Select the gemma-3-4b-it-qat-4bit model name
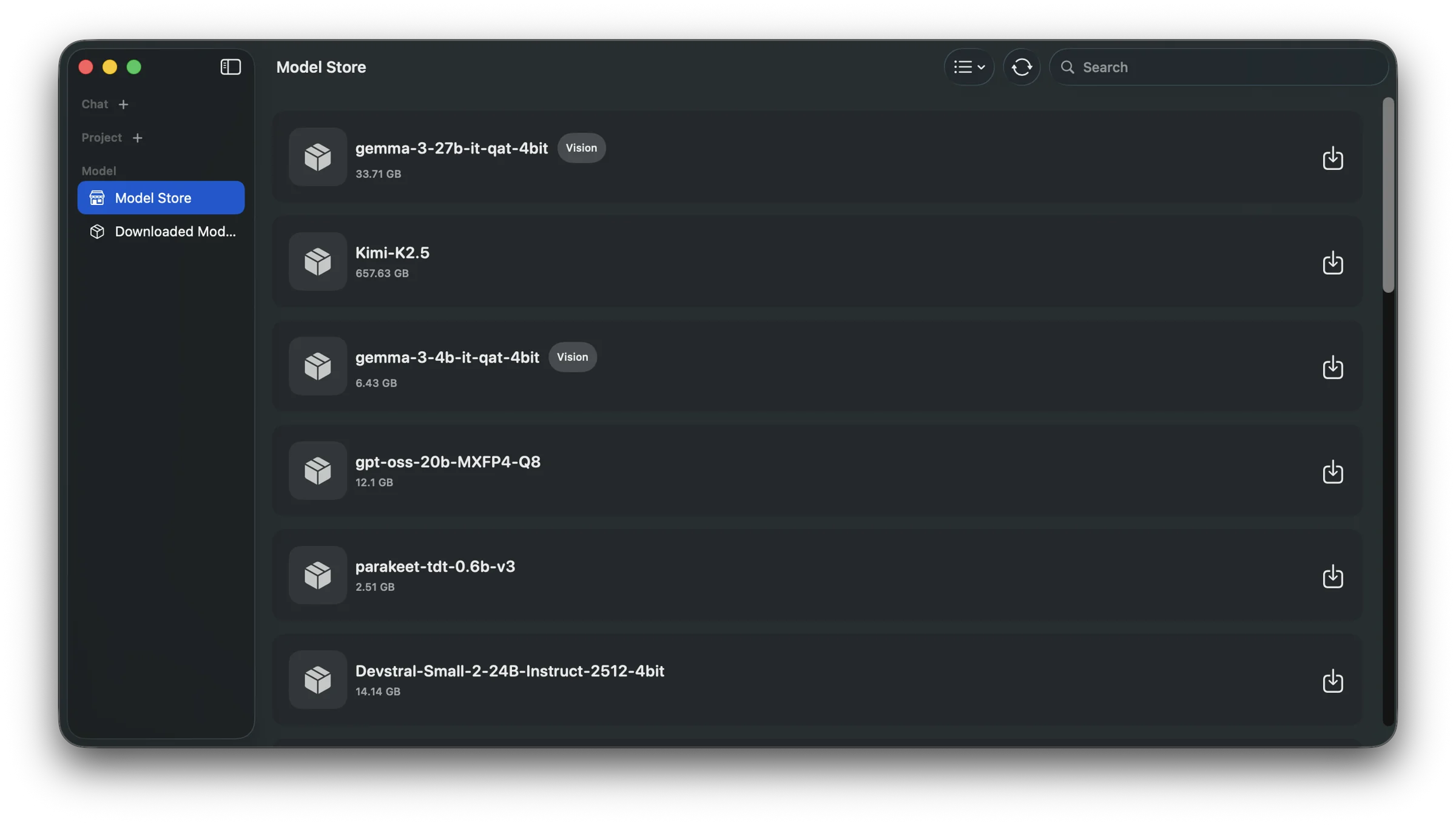Viewport: 1456px width, 825px height. coord(447,357)
